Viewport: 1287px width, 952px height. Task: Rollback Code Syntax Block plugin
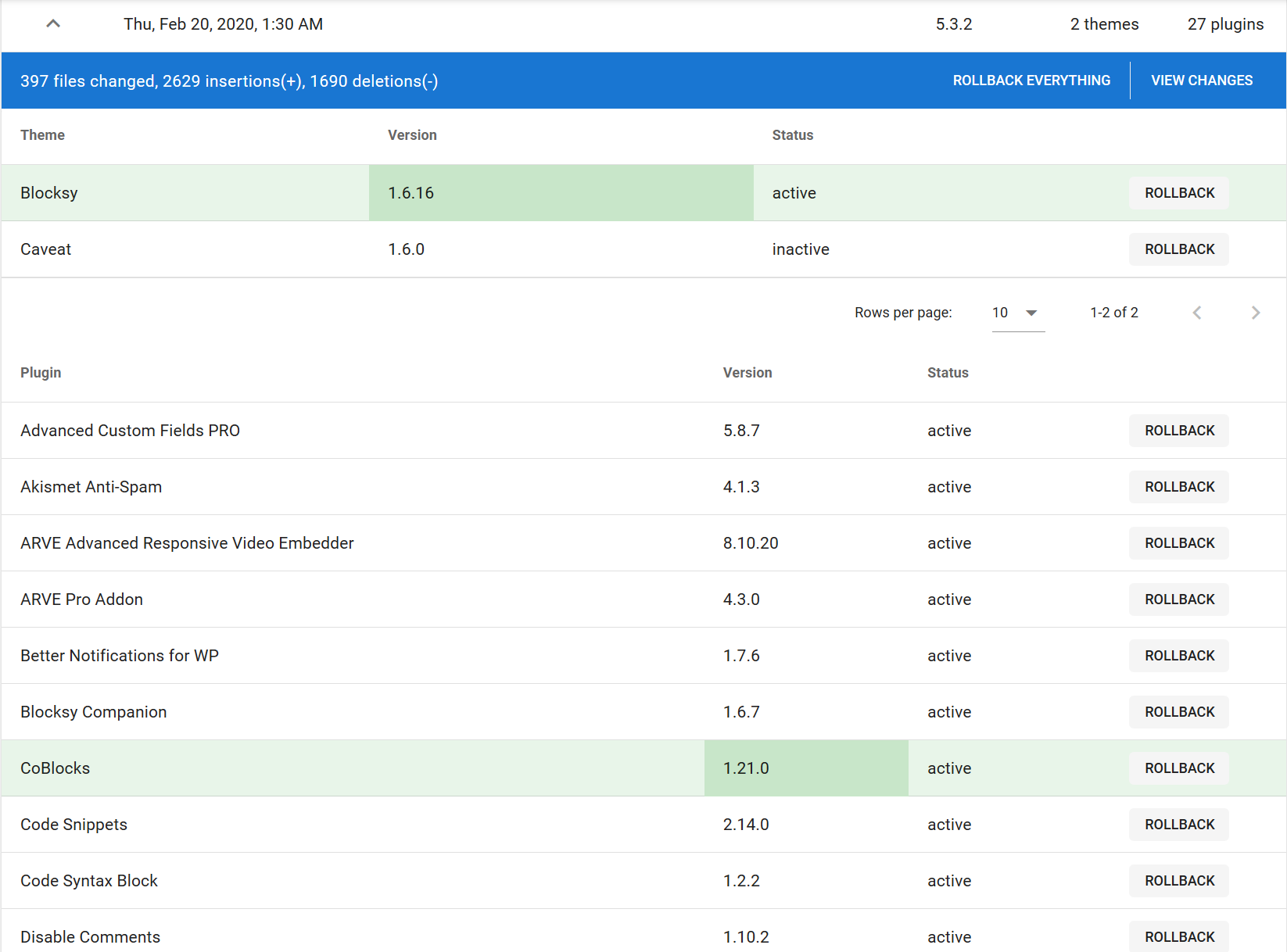(1179, 881)
